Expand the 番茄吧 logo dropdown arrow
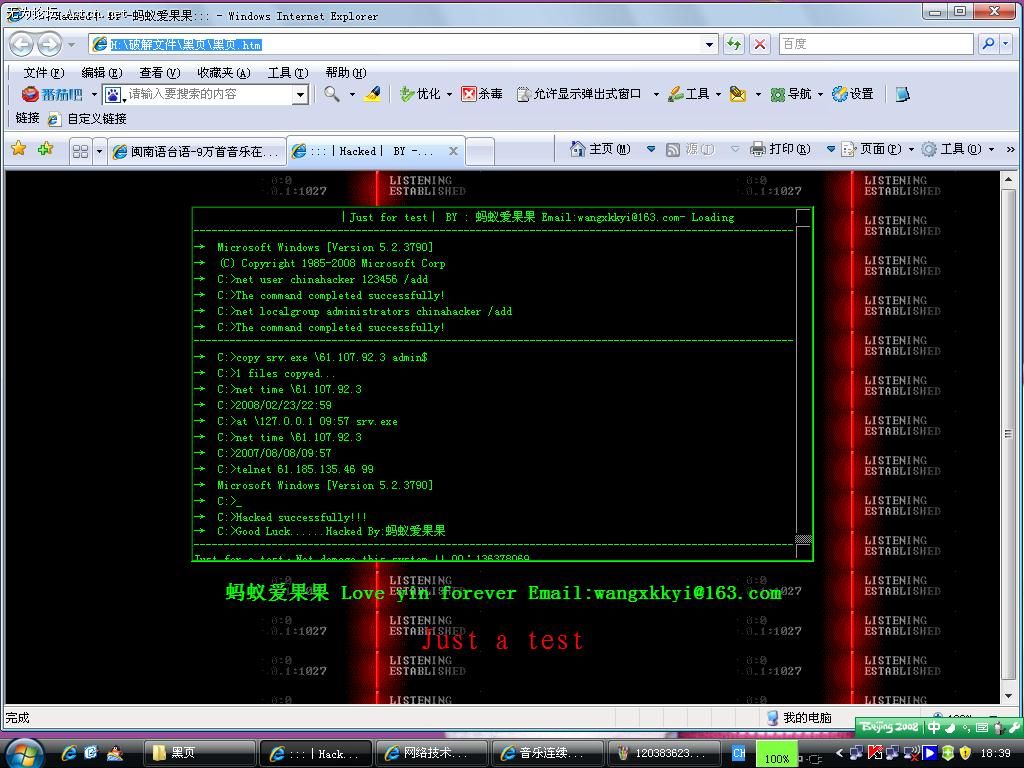Image resolution: width=1024 pixels, height=768 pixels. pos(94,95)
